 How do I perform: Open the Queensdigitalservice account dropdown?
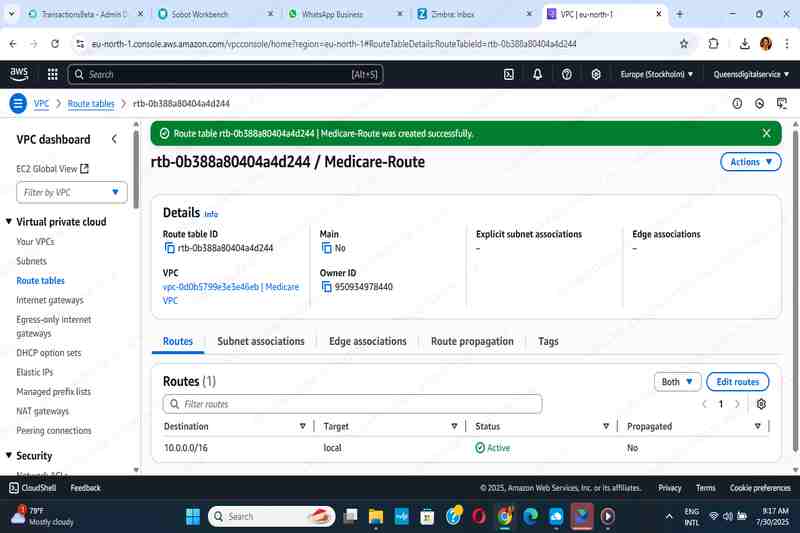coord(751,74)
